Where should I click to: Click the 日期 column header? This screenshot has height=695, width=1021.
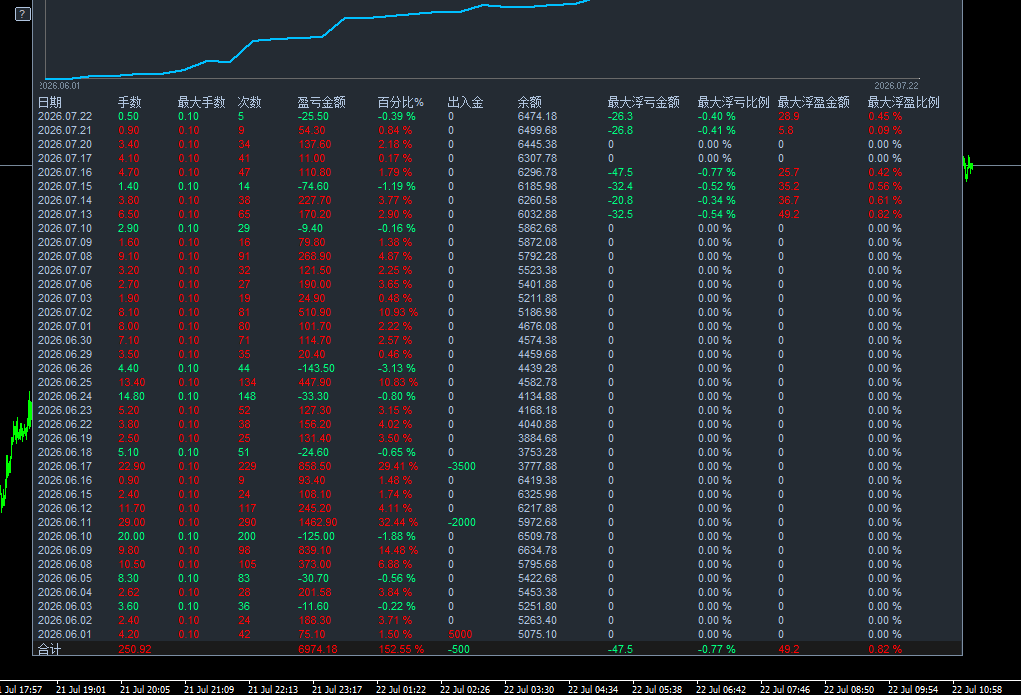click(x=50, y=102)
